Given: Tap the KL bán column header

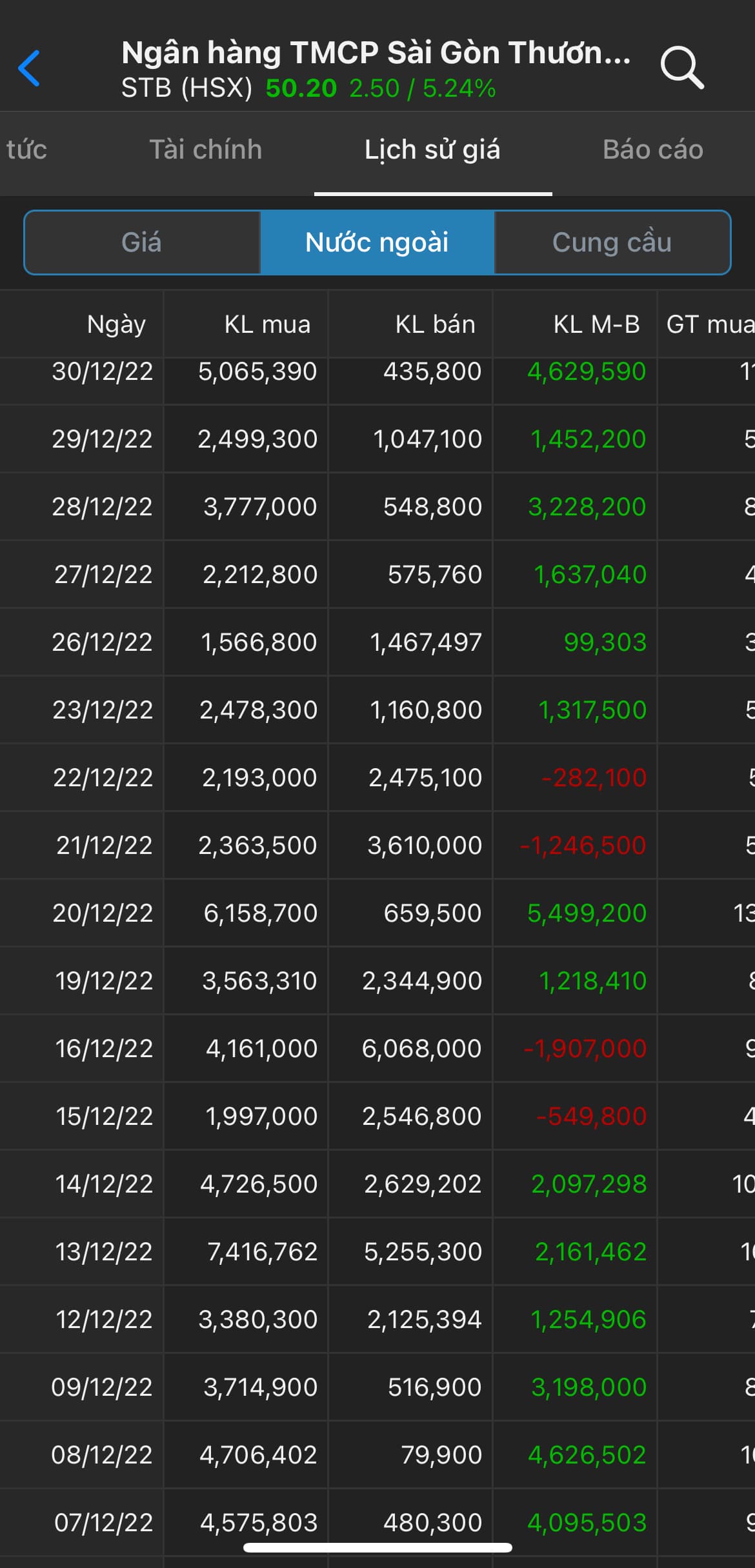Looking at the screenshot, I should coord(435,324).
